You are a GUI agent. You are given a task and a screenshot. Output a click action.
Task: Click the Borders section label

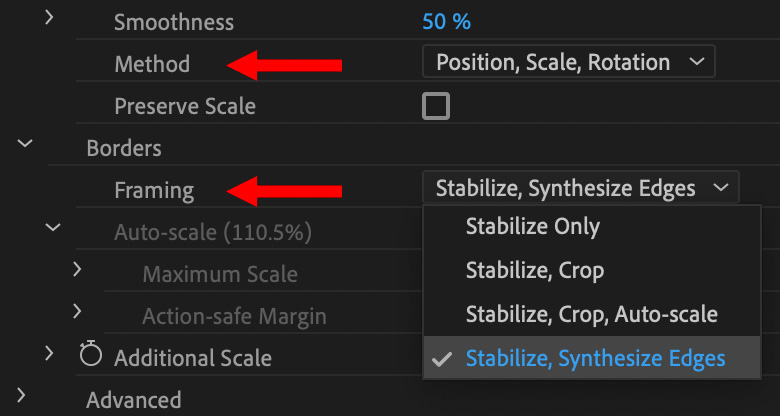click(x=124, y=149)
